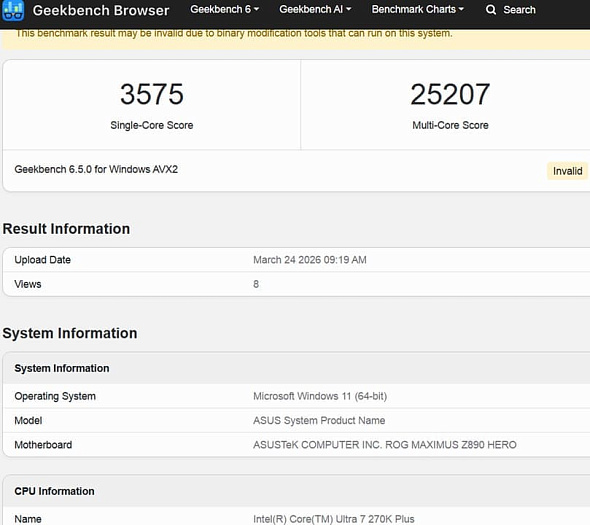This screenshot has height=525, width=590.
Task: Open the Geekbench Browser home link
Action: tap(101, 10)
